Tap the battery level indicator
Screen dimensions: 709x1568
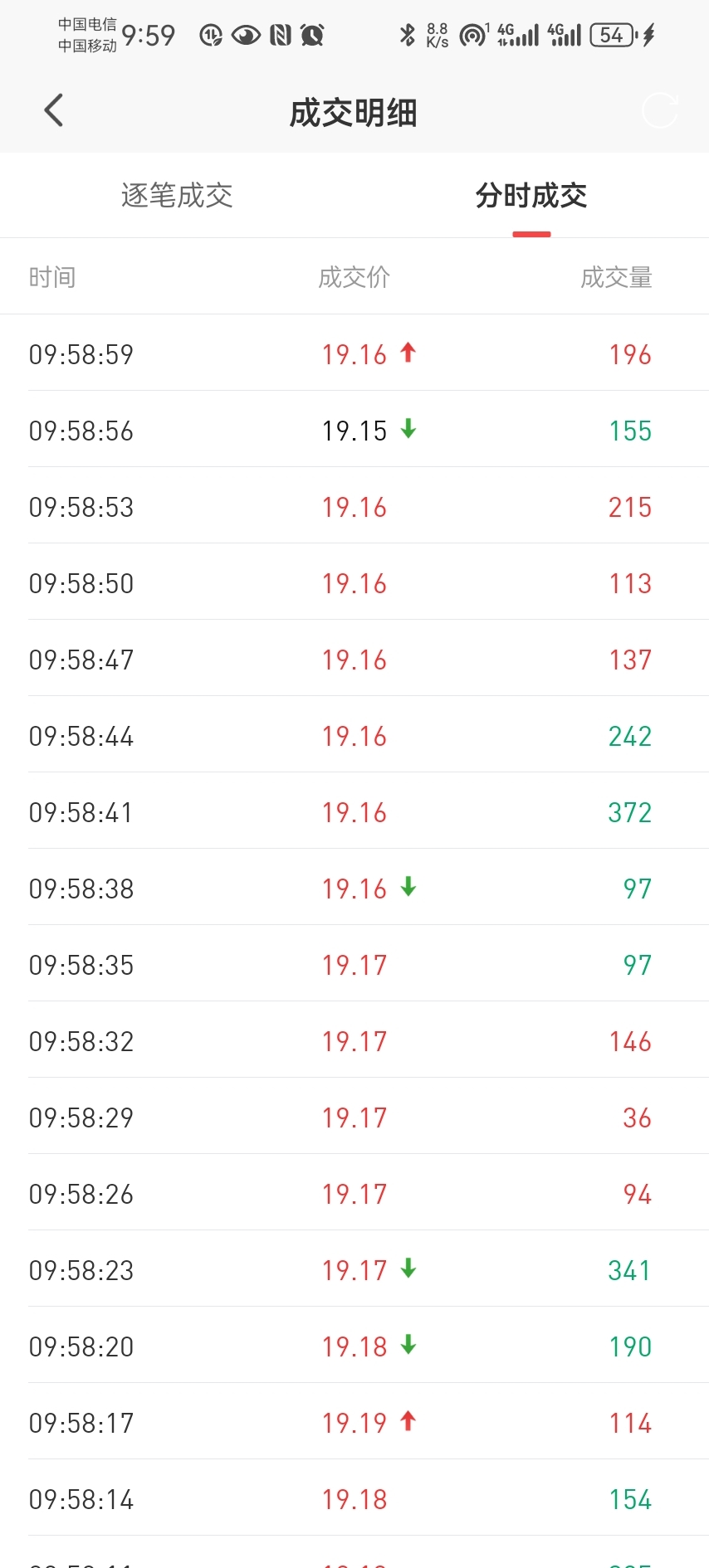612,35
